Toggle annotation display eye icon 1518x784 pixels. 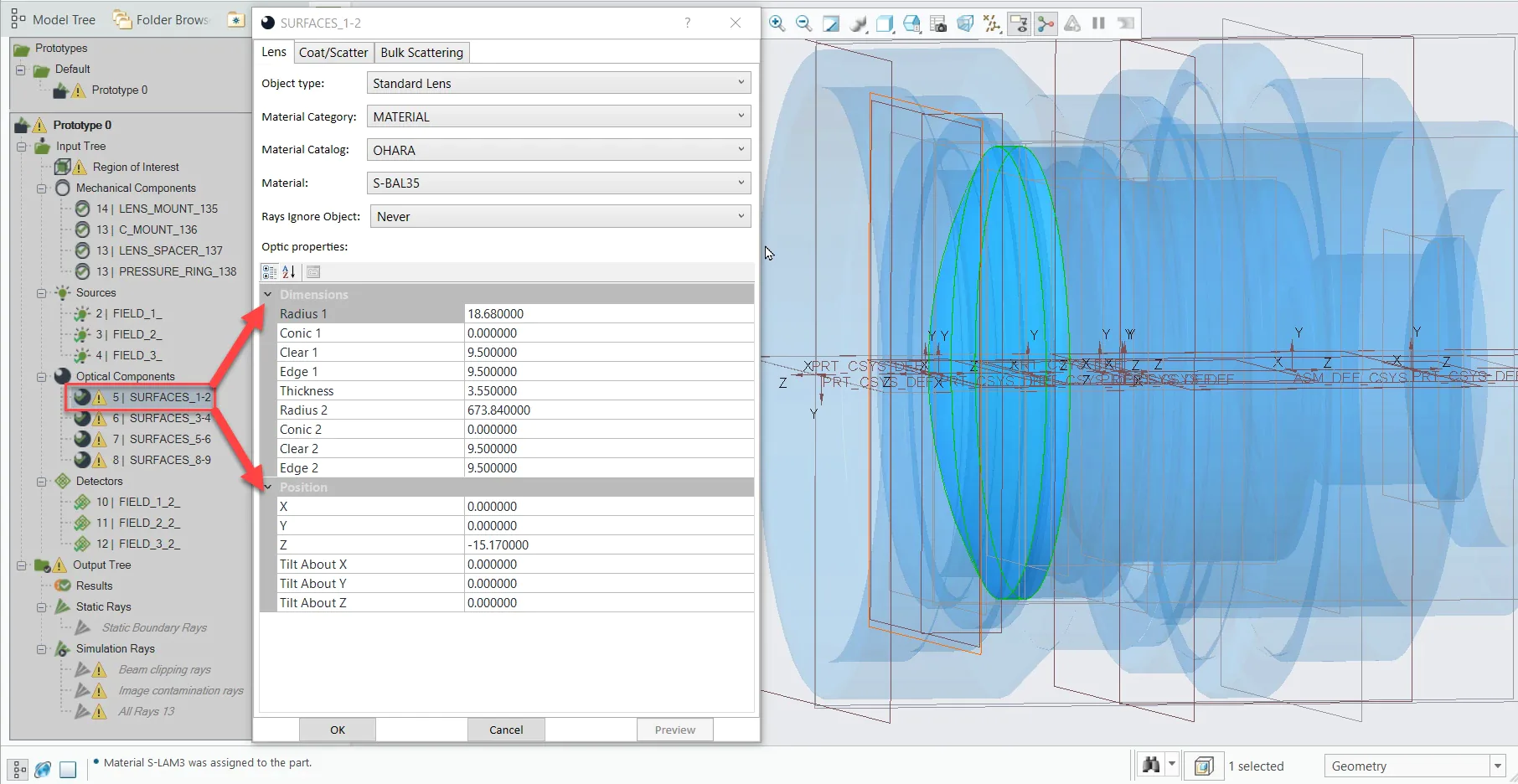click(1019, 23)
